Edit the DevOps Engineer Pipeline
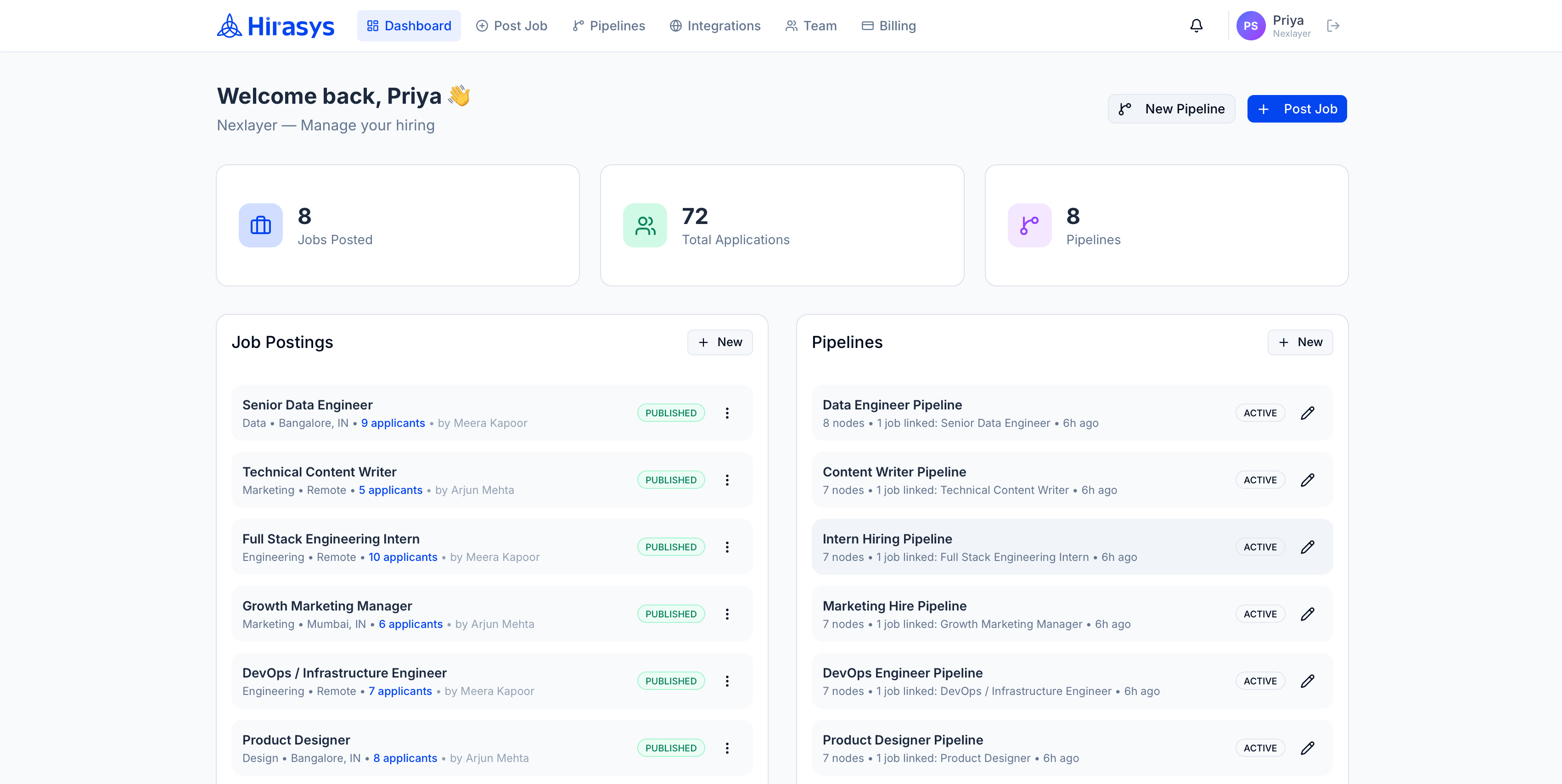This screenshot has height=784, width=1562. pyautogui.click(x=1307, y=681)
